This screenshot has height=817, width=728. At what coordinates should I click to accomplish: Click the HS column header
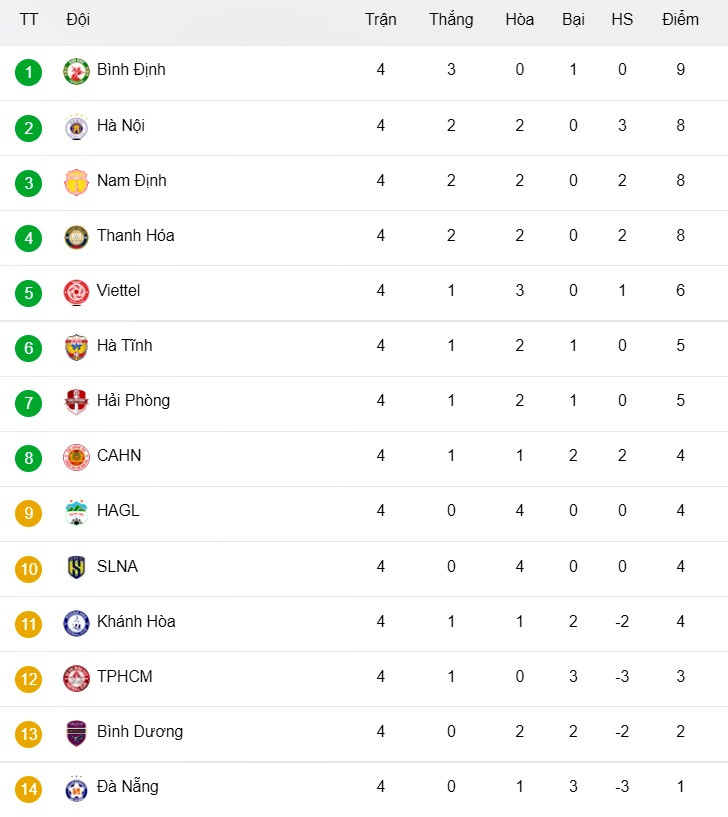(622, 20)
